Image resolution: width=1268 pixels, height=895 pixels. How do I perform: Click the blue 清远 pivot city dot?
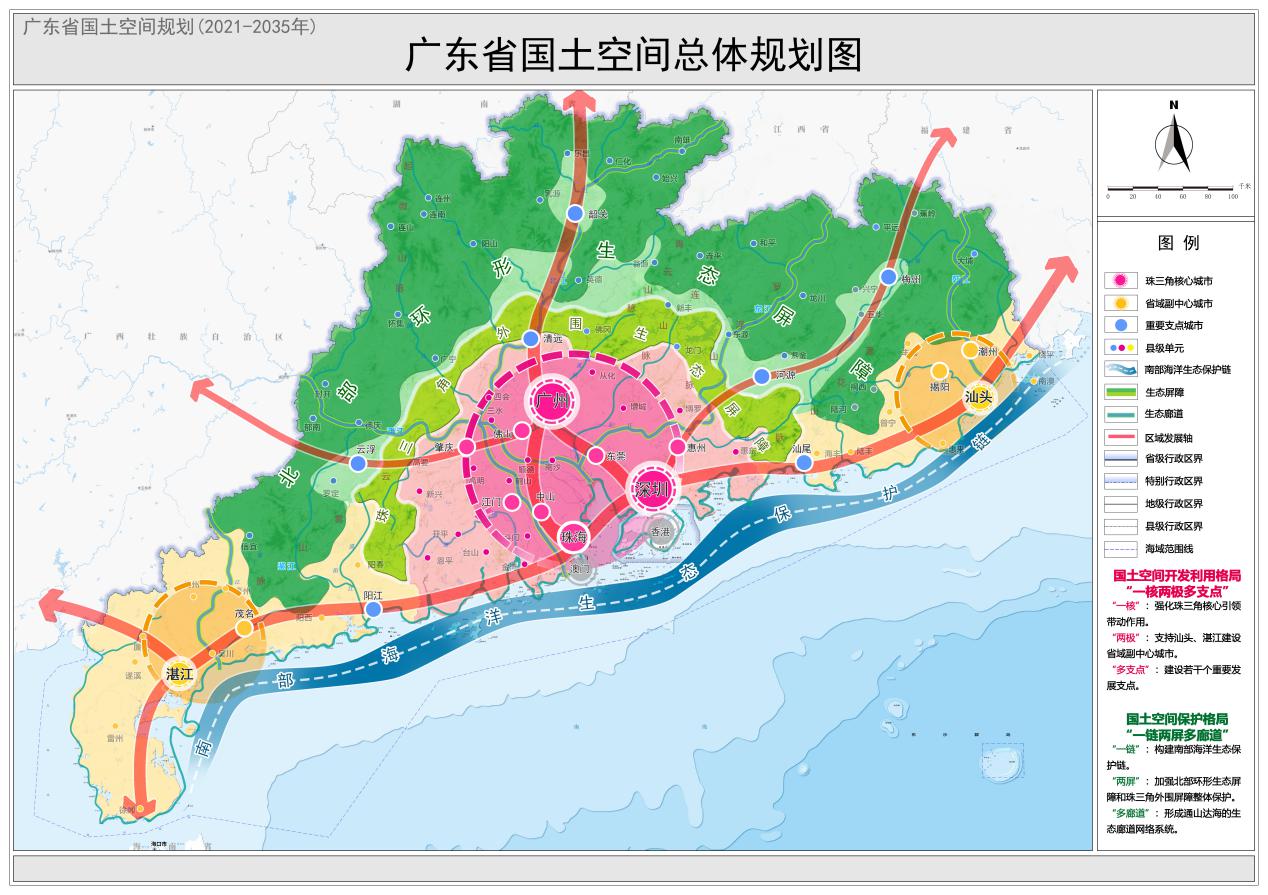530,339
